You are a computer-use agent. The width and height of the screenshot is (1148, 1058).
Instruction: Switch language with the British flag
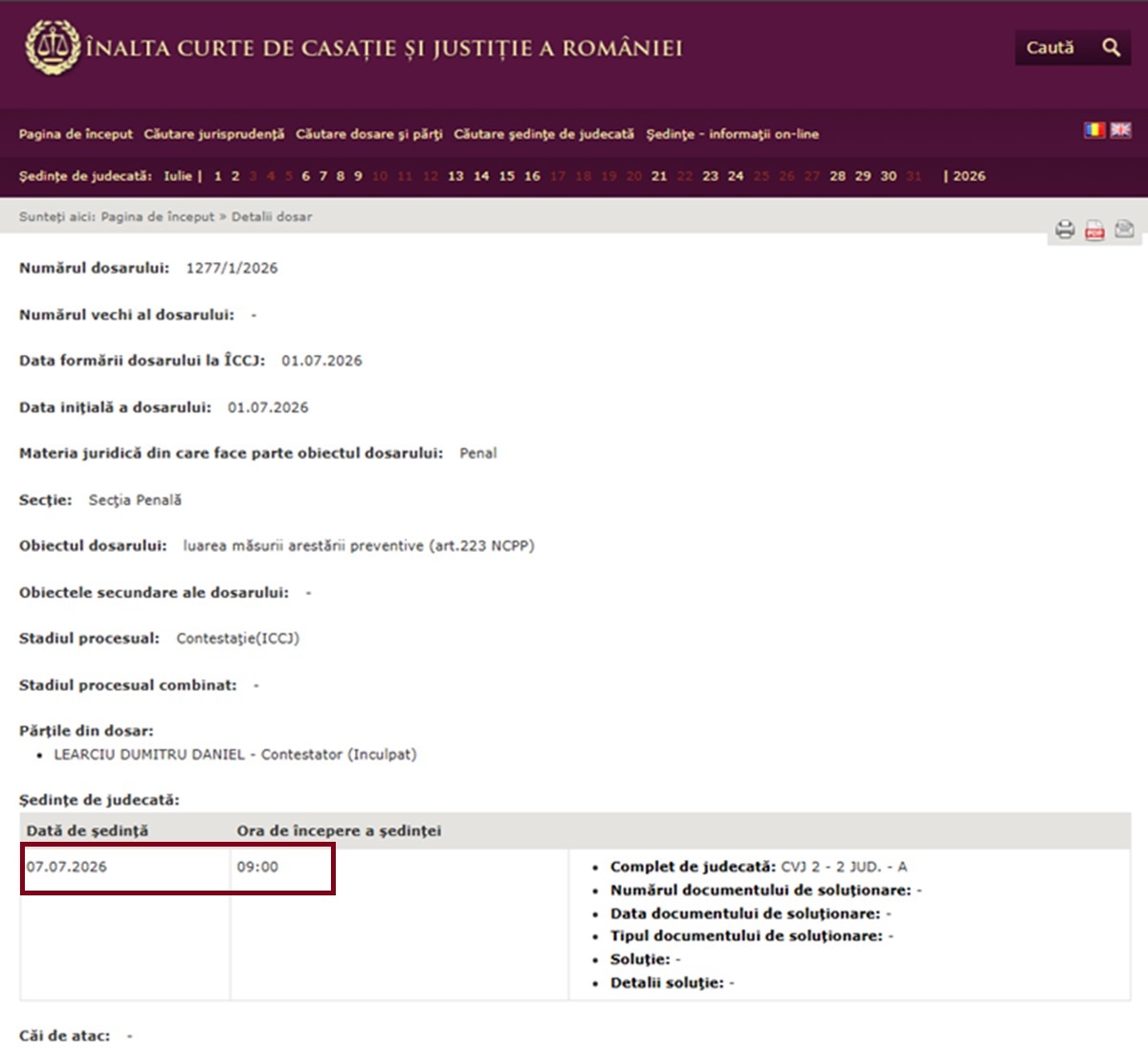(1120, 130)
